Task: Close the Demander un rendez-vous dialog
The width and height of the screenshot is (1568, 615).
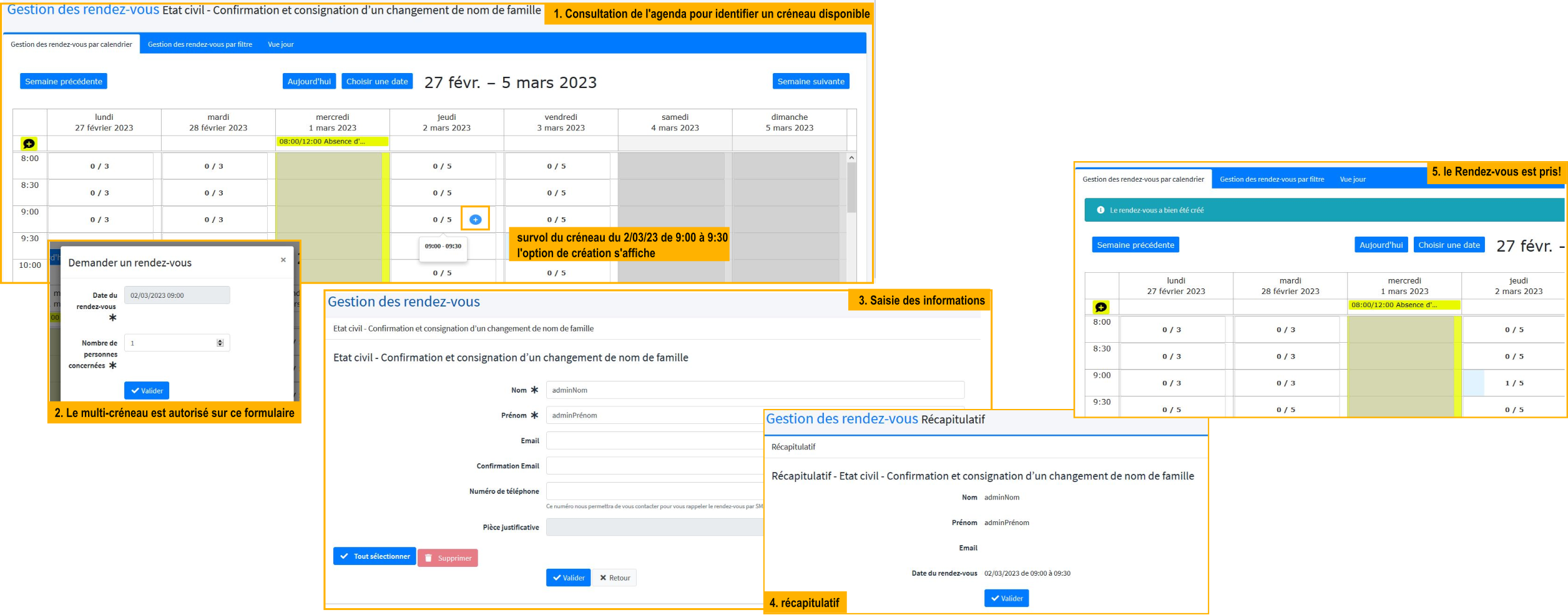Action: pyautogui.click(x=283, y=260)
